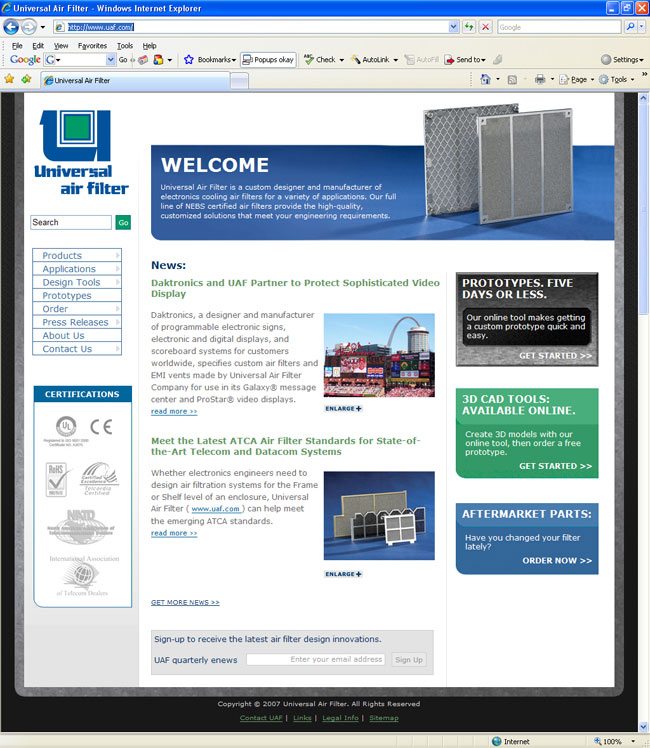
Task: Click the spell Check button
Action: [x=320, y=60]
